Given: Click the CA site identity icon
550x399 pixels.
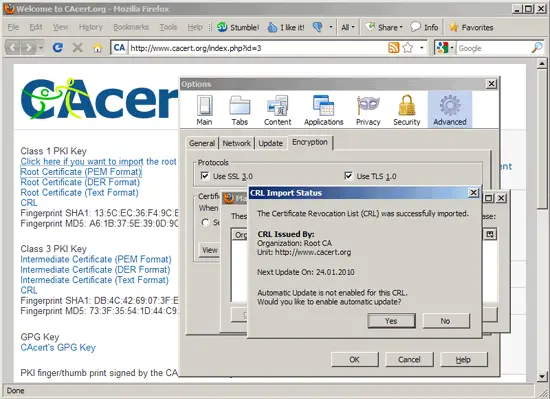Looking at the screenshot, I should [x=119, y=48].
